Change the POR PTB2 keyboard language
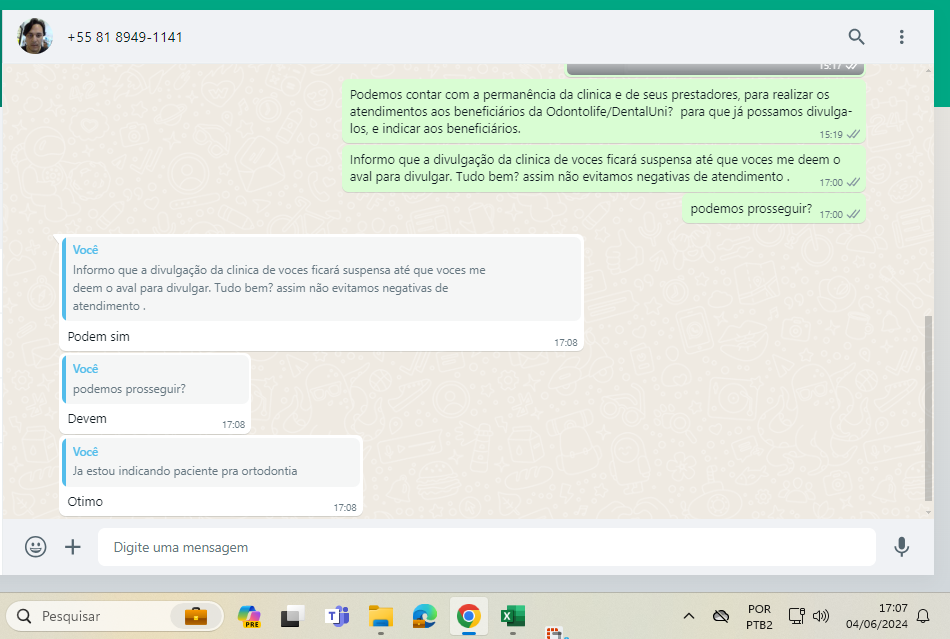This screenshot has height=639, width=950. [x=759, y=617]
